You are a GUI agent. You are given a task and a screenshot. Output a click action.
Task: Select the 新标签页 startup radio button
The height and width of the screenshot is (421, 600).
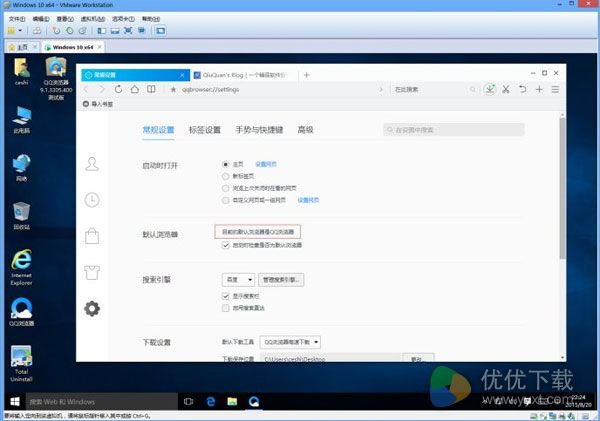[x=225, y=176]
